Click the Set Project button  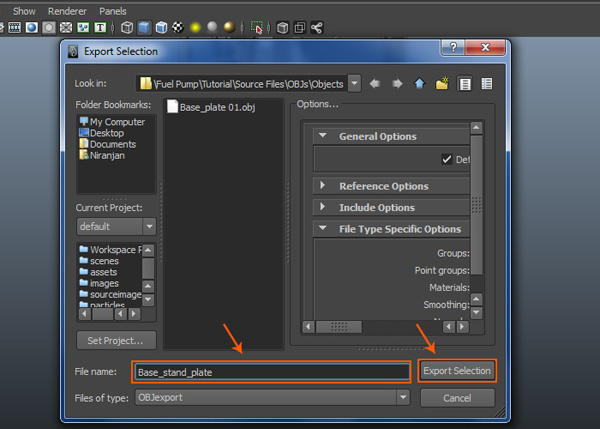115,340
